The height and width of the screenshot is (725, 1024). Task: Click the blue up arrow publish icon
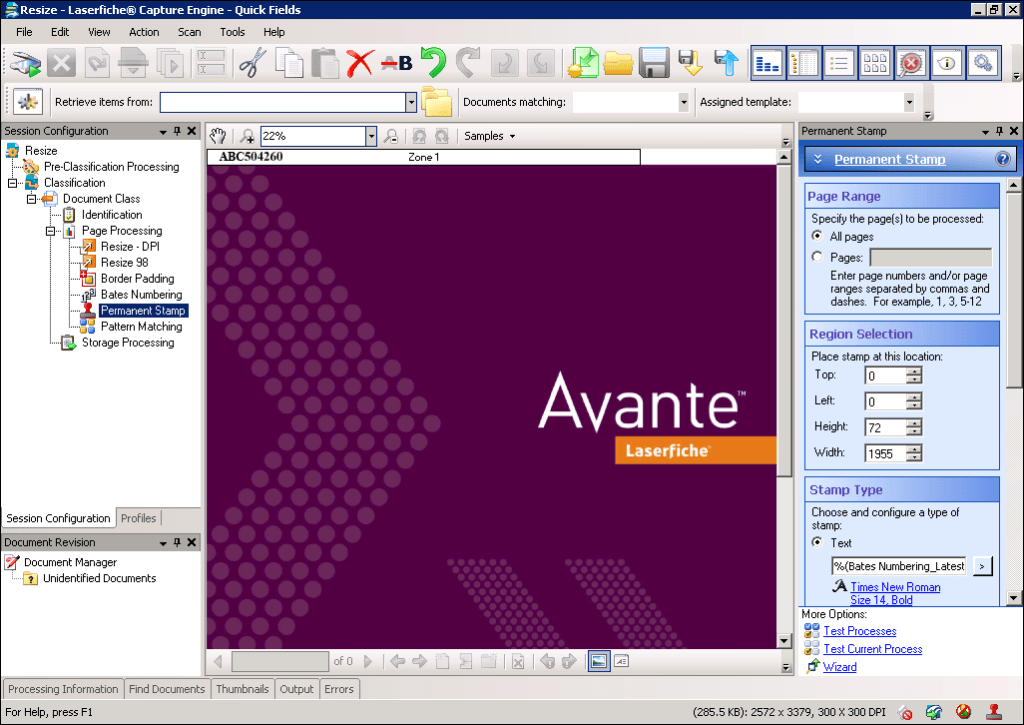pos(726,63)
